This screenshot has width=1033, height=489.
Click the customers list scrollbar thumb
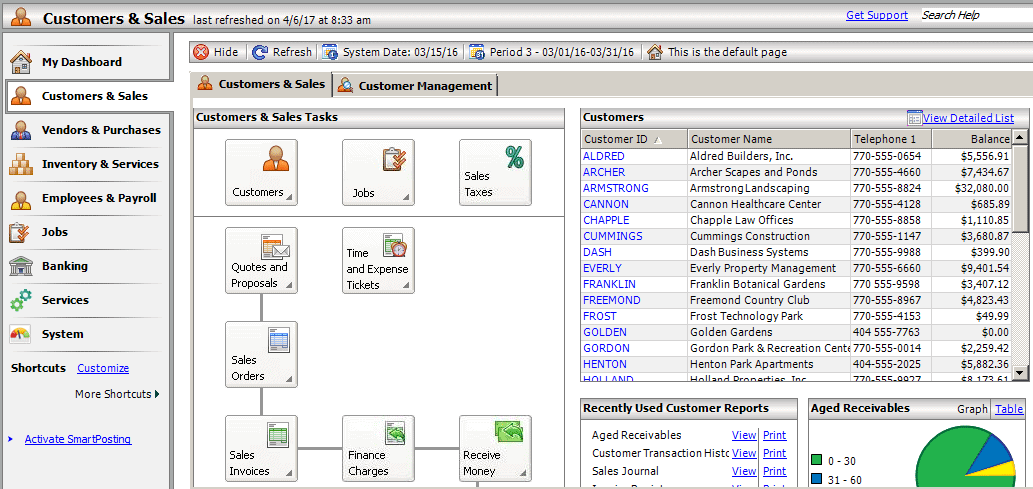[x=1020, y=188]
